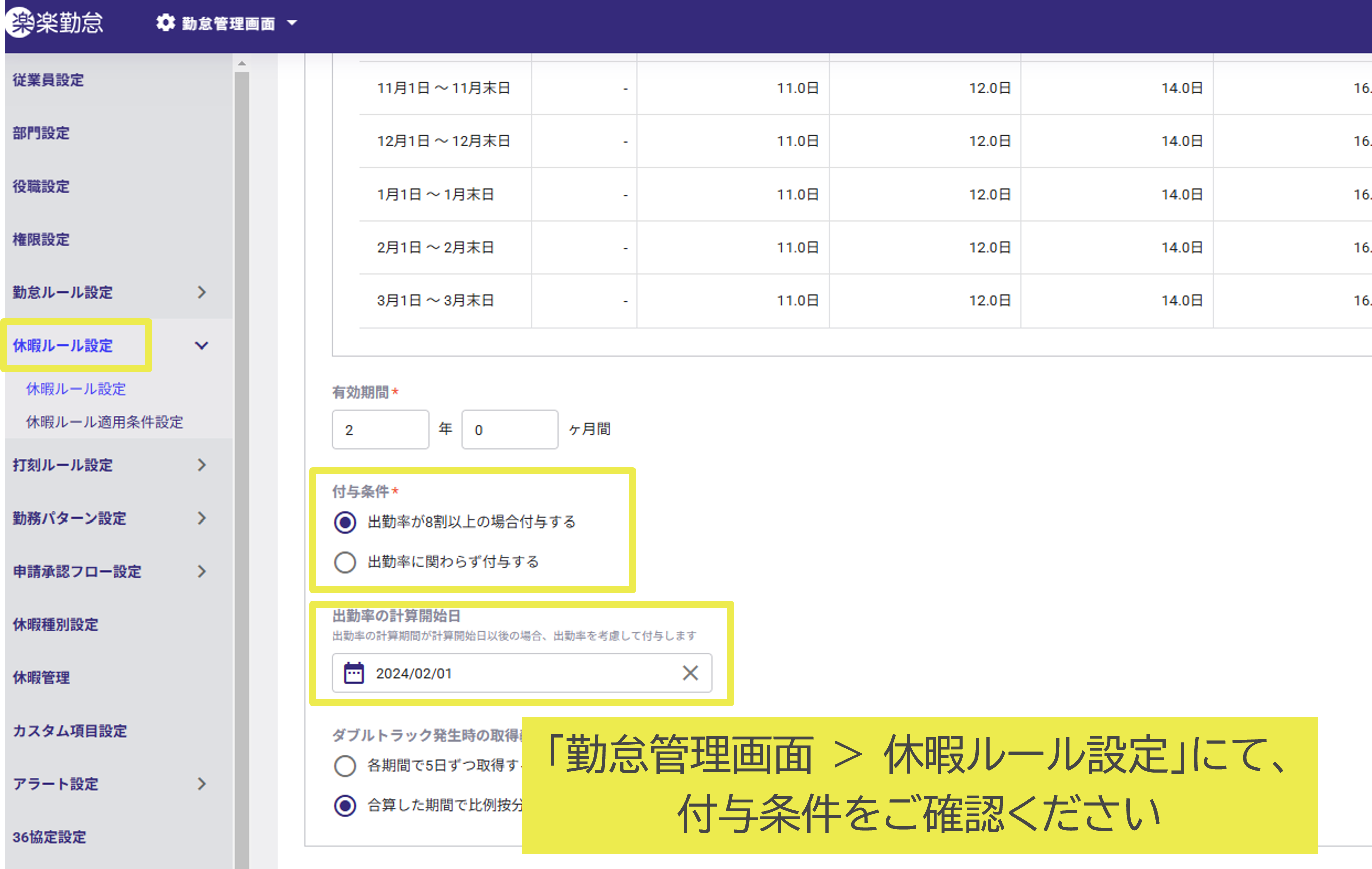The image size is (1372, 869).
Task: Select 出勤率が8割以上の場合付与する radio button
Action: coord(345,522)
